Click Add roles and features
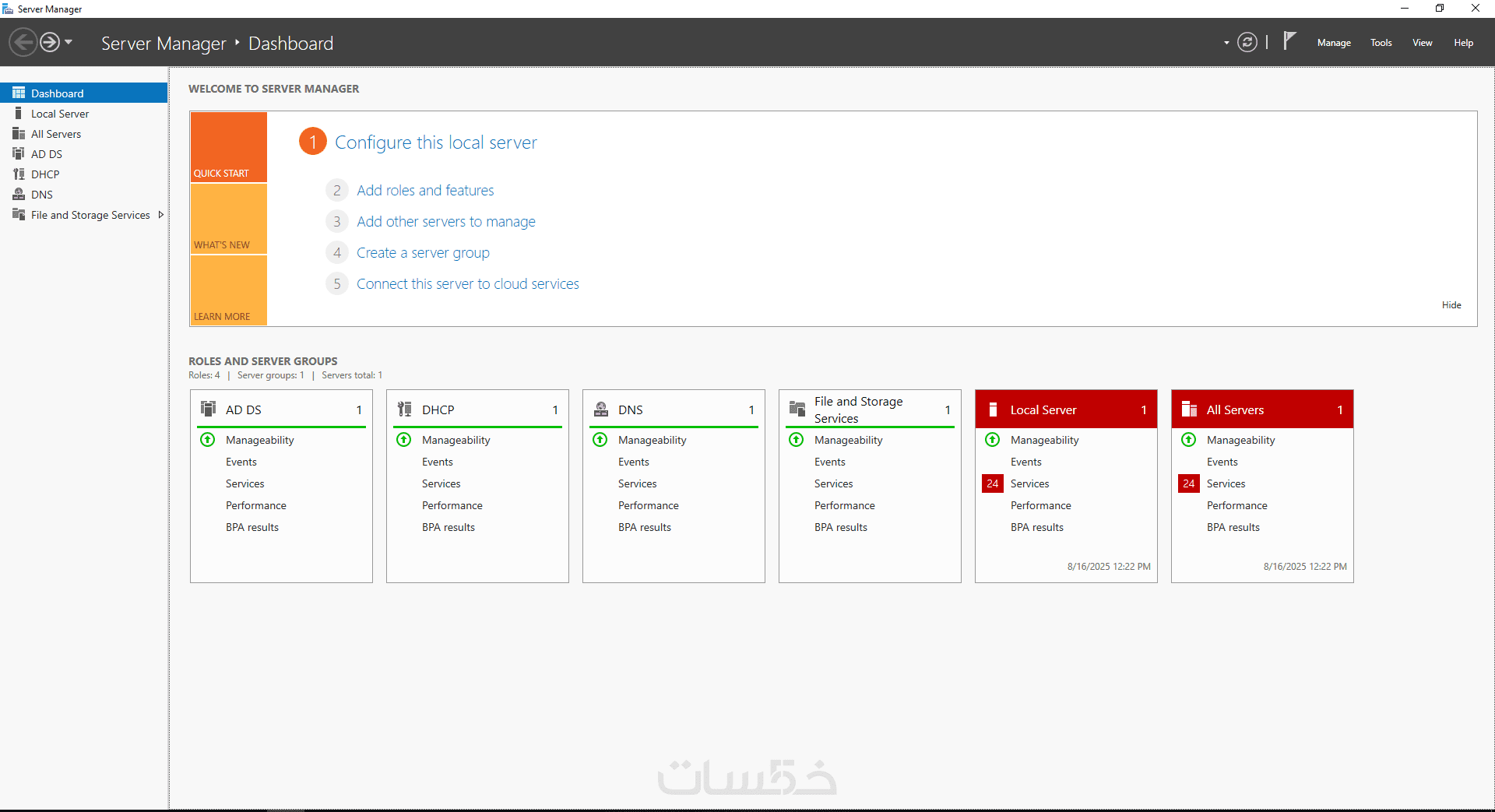Screen dimensions: 1495x812 pyautogui.click(x=425, y=190)
